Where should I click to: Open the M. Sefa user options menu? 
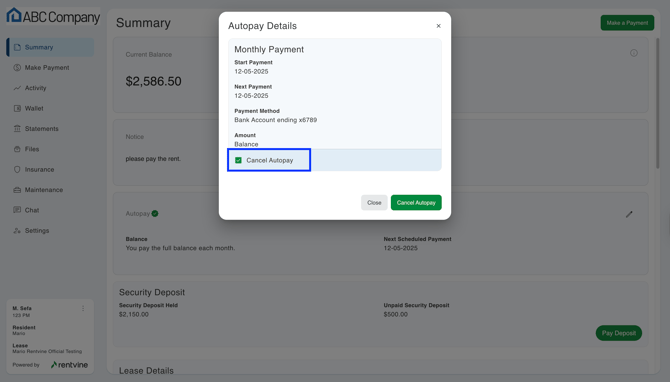point(83,309)
